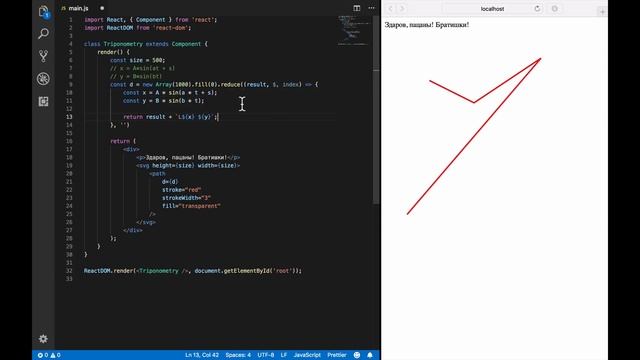This screenshot has height=360, width=640.
Task: Click the 'Здаров, пацаны! Братишки!' page text
Action: (427, 25)
